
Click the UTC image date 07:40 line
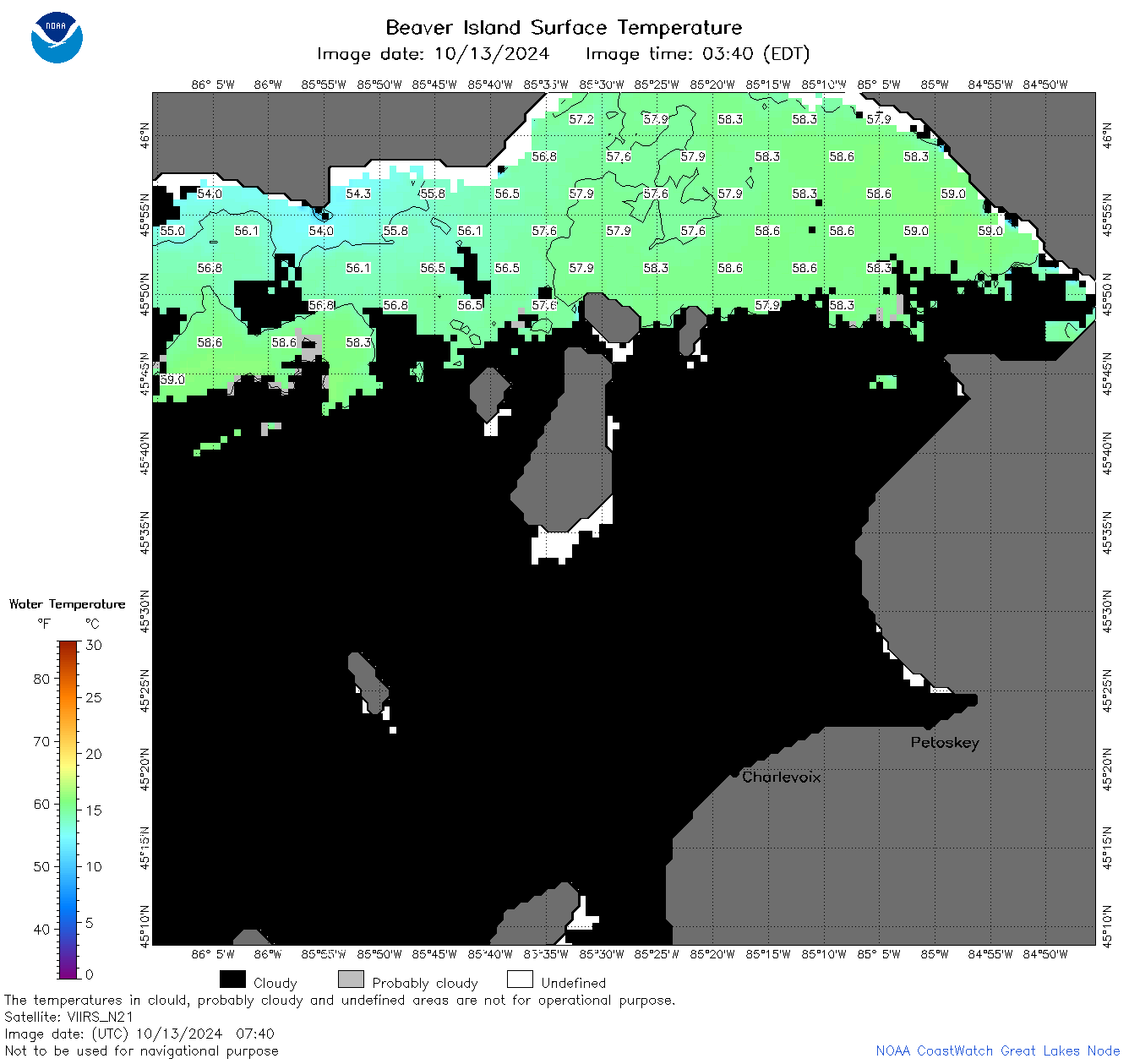point(139,1034)
